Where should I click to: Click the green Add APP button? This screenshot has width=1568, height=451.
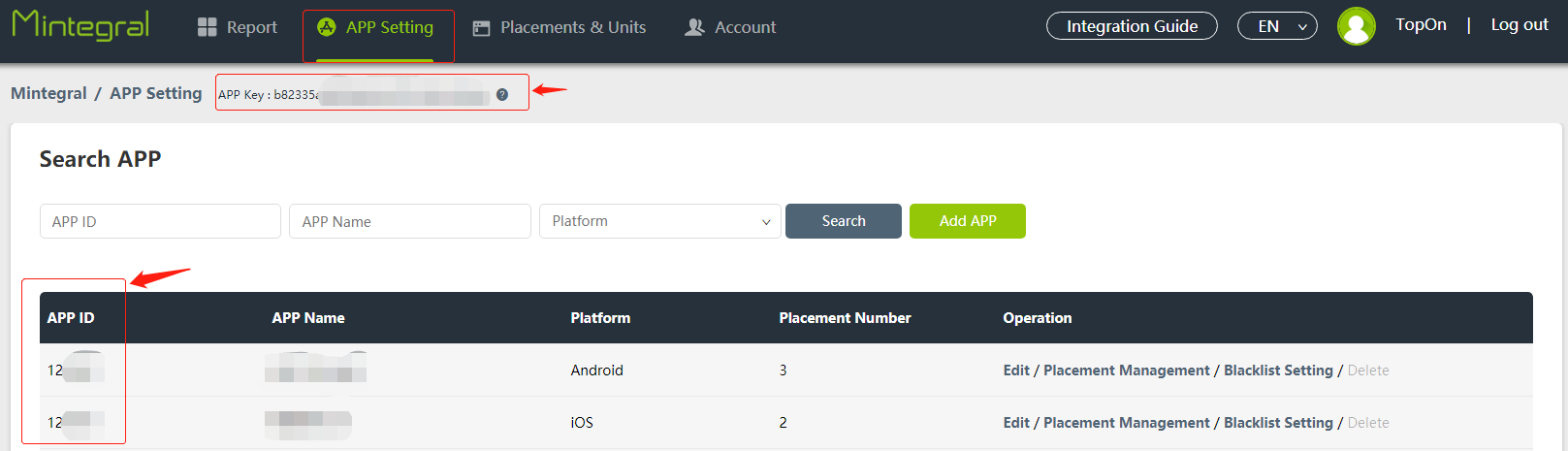click(967, 221)
